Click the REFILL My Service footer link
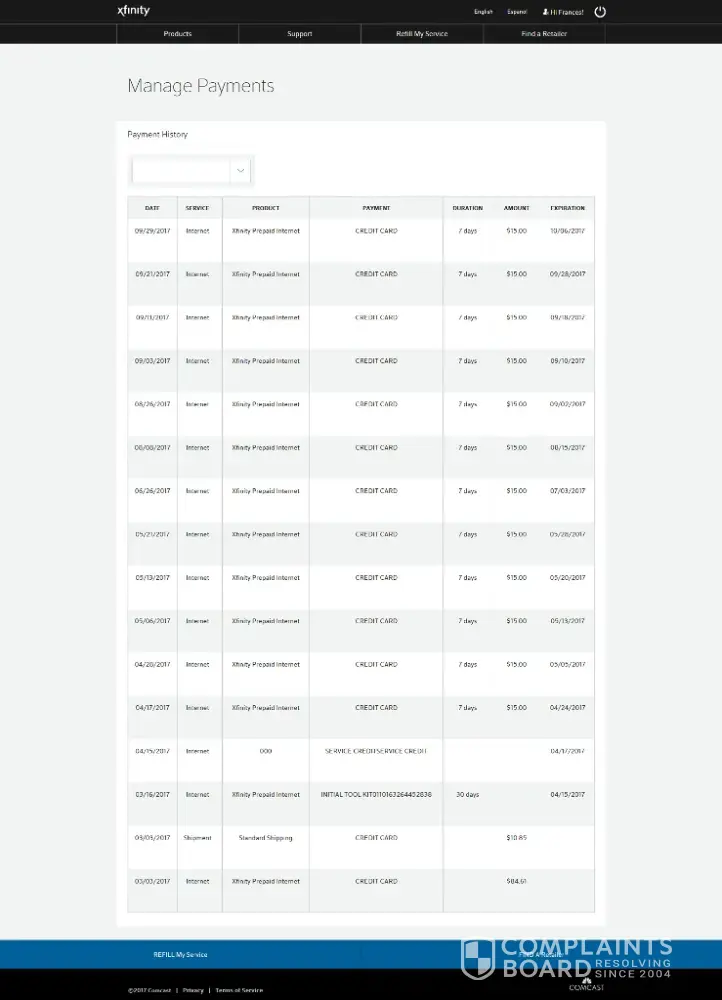 coord(180,955)
